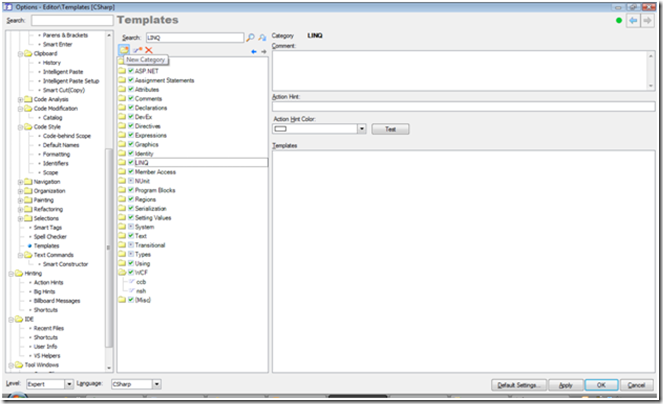Click the red X delete icon
Image resolution: width=663 pixels, height=404 pixels.
point(148,50)
